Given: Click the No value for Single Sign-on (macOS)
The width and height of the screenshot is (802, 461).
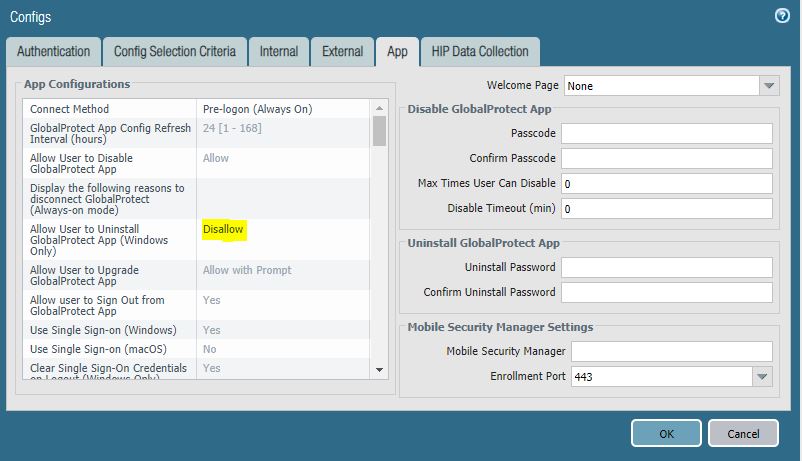Looking at the screenshot, I should click(209, 349).
